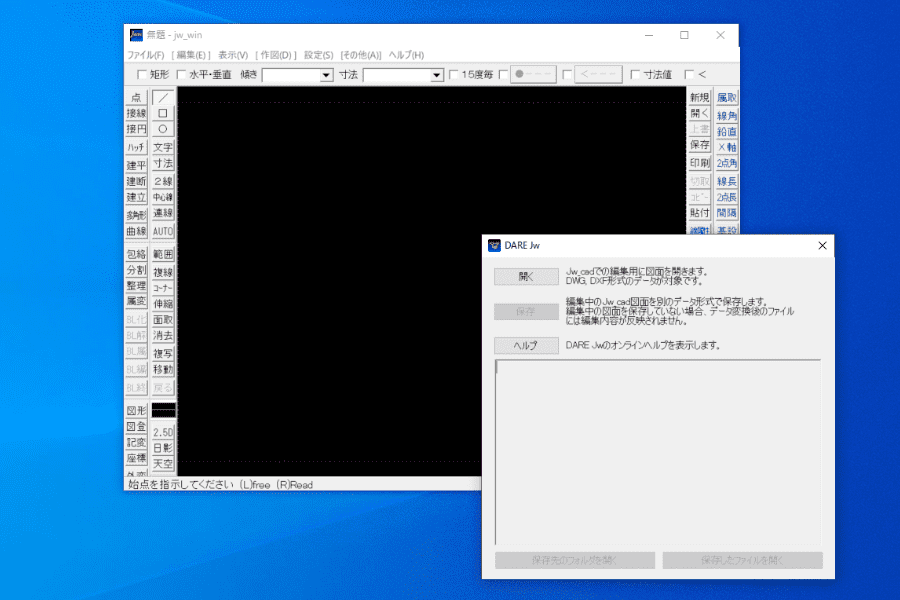This screenshot has height=600, width=900.
Task: Click the 2.50 scale button
Action: (163, 432)
